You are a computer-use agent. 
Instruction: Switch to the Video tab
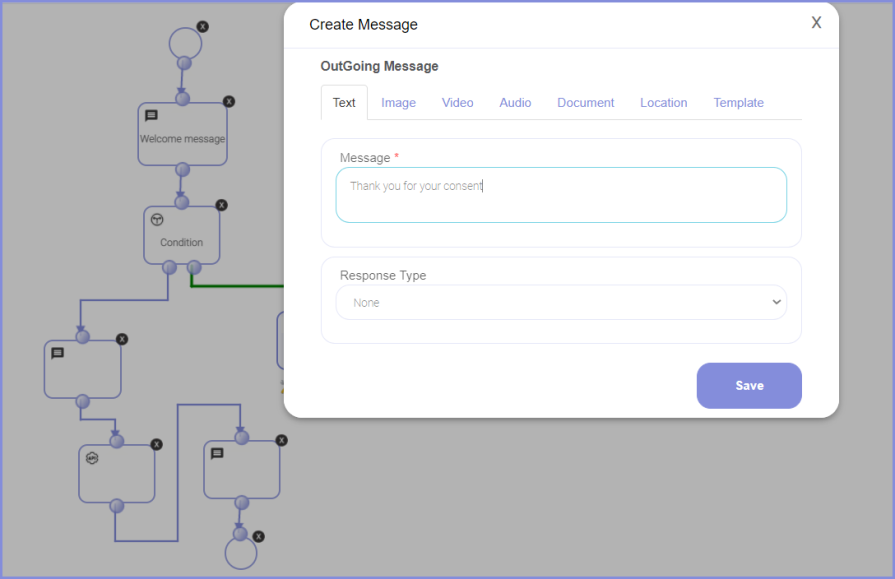tap(458, 103)
